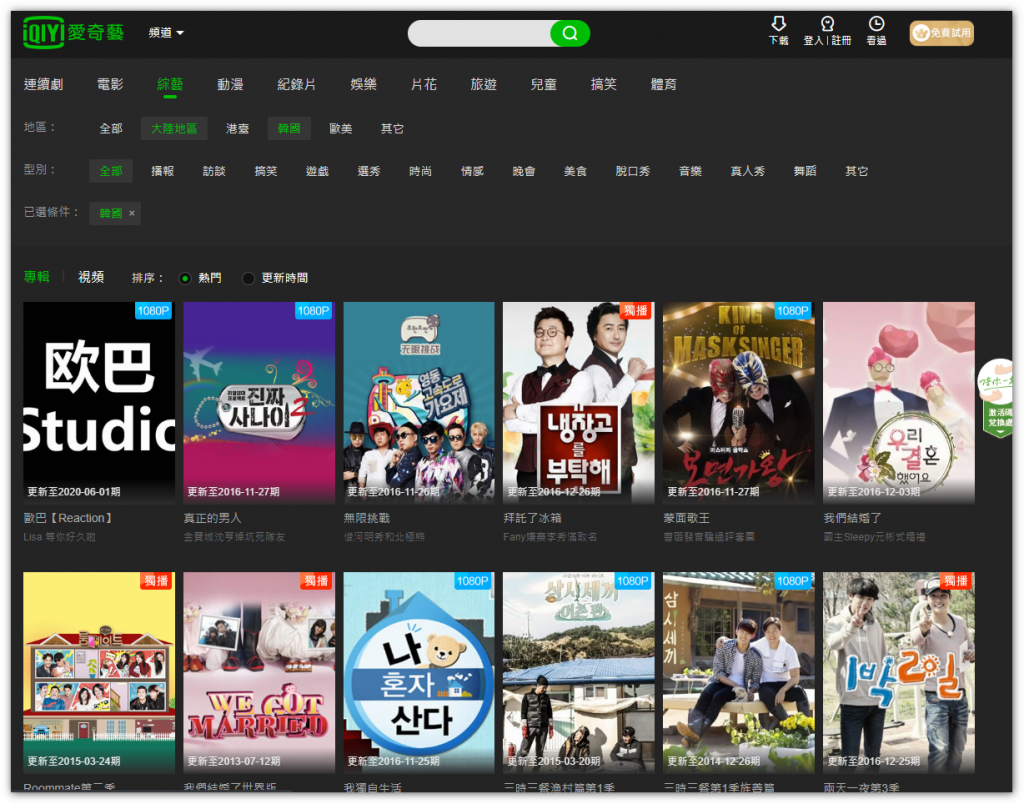The height and width of the screenshot is (804, 1024).
Task: Open the We Got Married poster
Action: (x=259, y=673)
